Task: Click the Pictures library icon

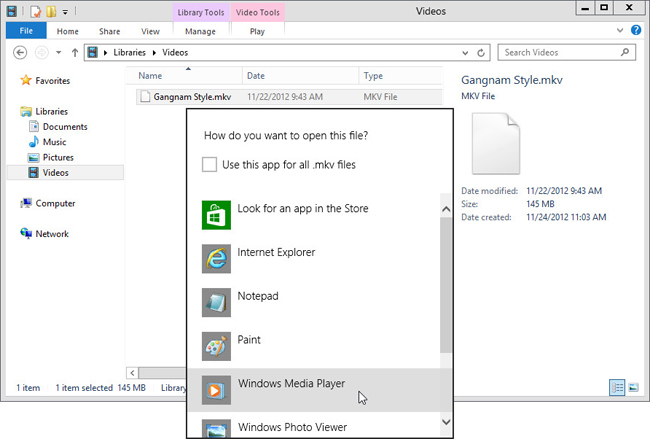Action: click(x=34, y=158)
